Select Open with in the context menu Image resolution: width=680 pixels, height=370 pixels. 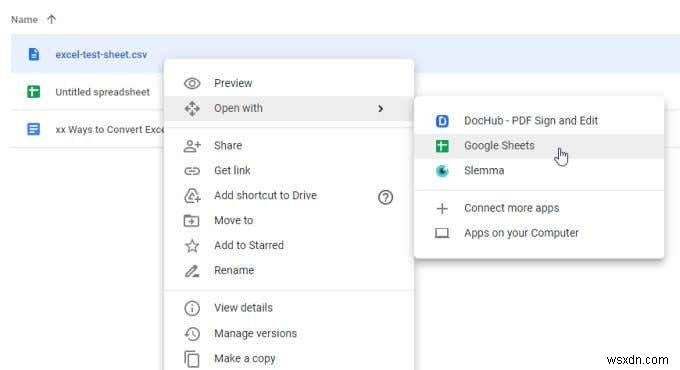click(289, 108)
